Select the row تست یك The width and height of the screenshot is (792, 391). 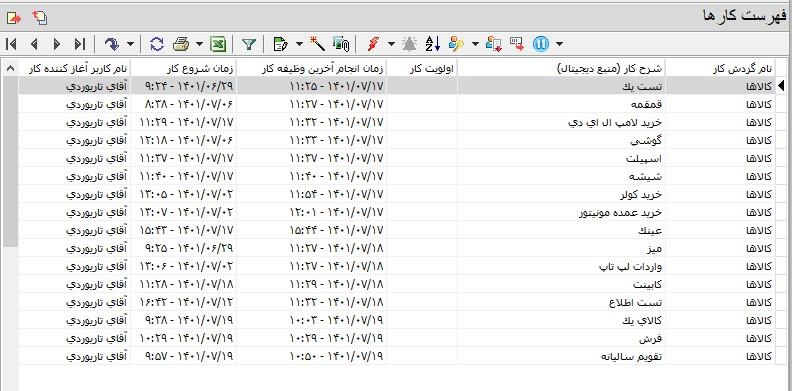(x=397, y=86)
